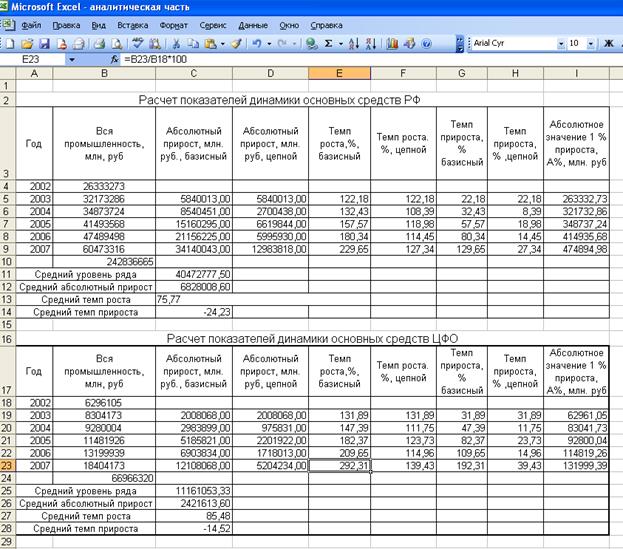The height and width of the screenshot is (549, 623).
Task: Click the Save icon in the toolbar
Action: point(44,44)
